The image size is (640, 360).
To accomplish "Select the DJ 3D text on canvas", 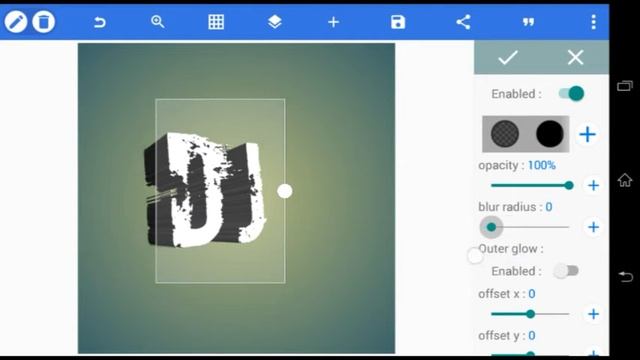I will click(205, 190).
